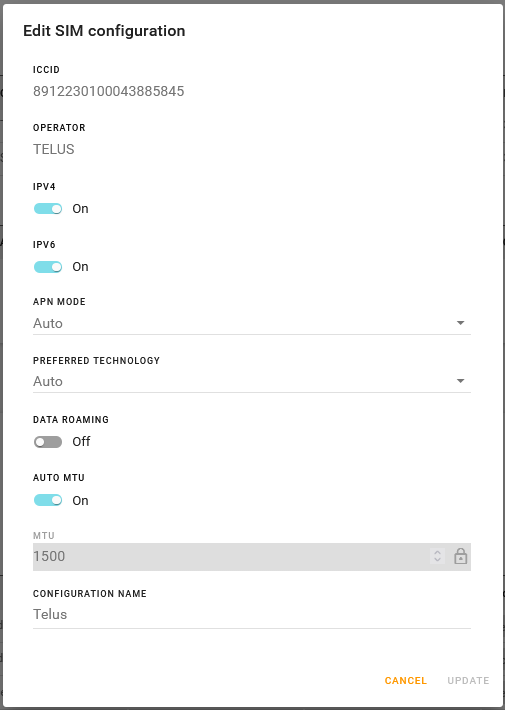Click the MTU value 1500 field
Viewport: 505px width, 710px height.
pyautogui.click(x=231, y=556)
